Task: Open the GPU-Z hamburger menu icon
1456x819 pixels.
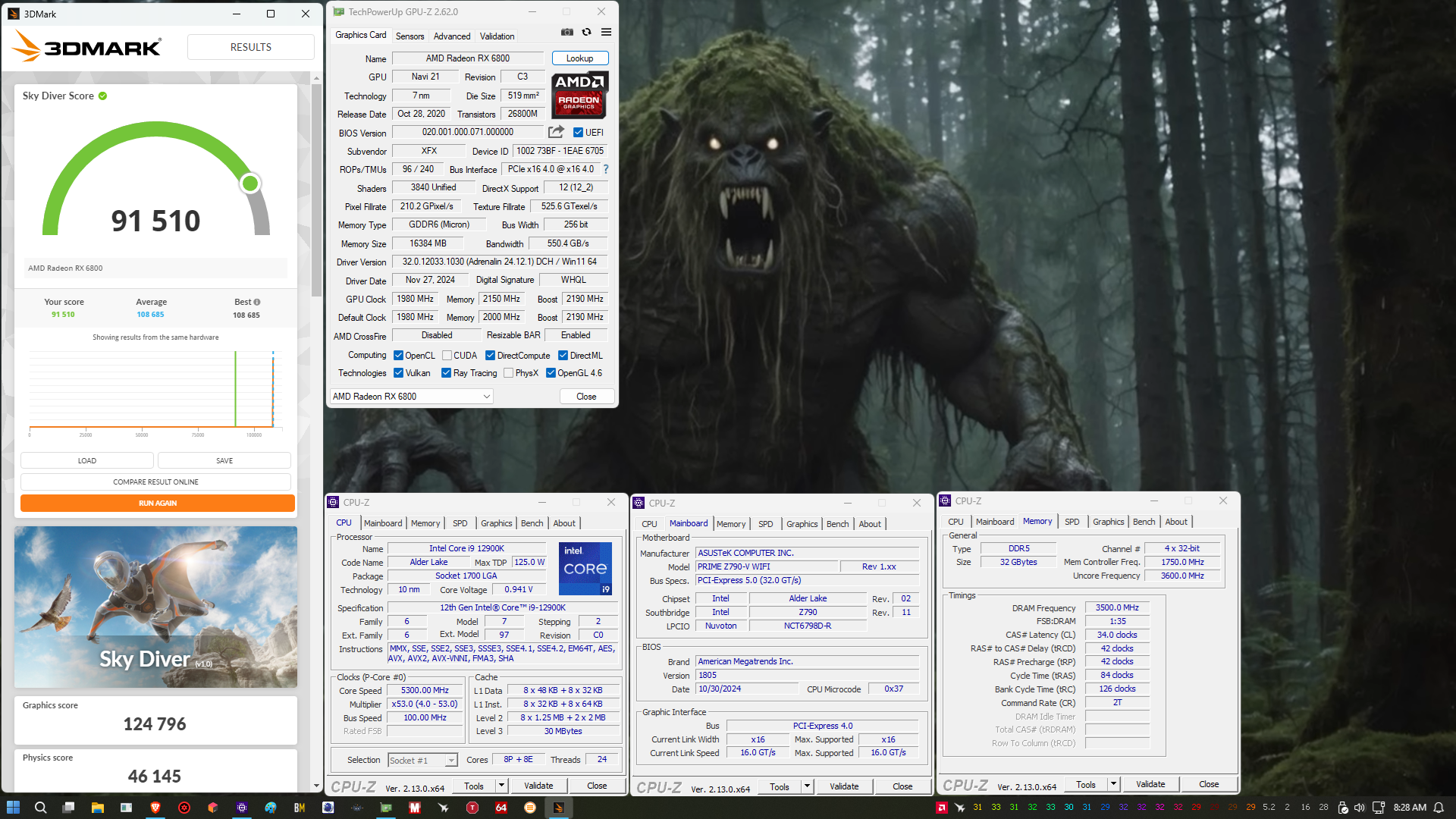Action: coord(606,32)
